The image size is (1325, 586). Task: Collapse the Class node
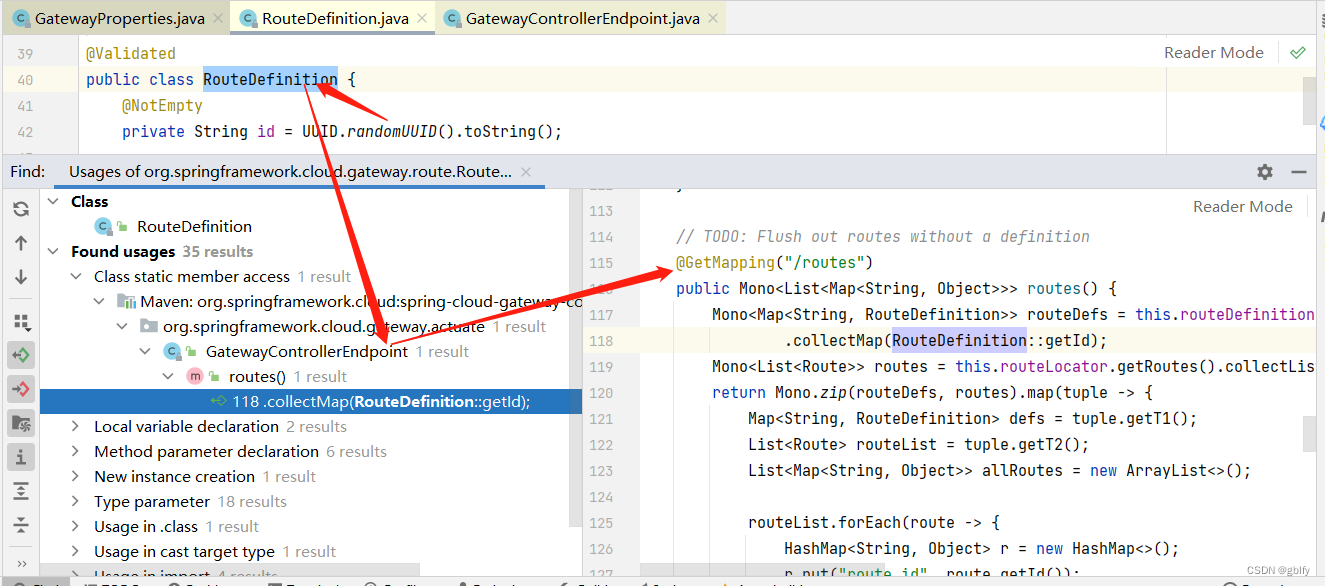[x=54, y=201]
